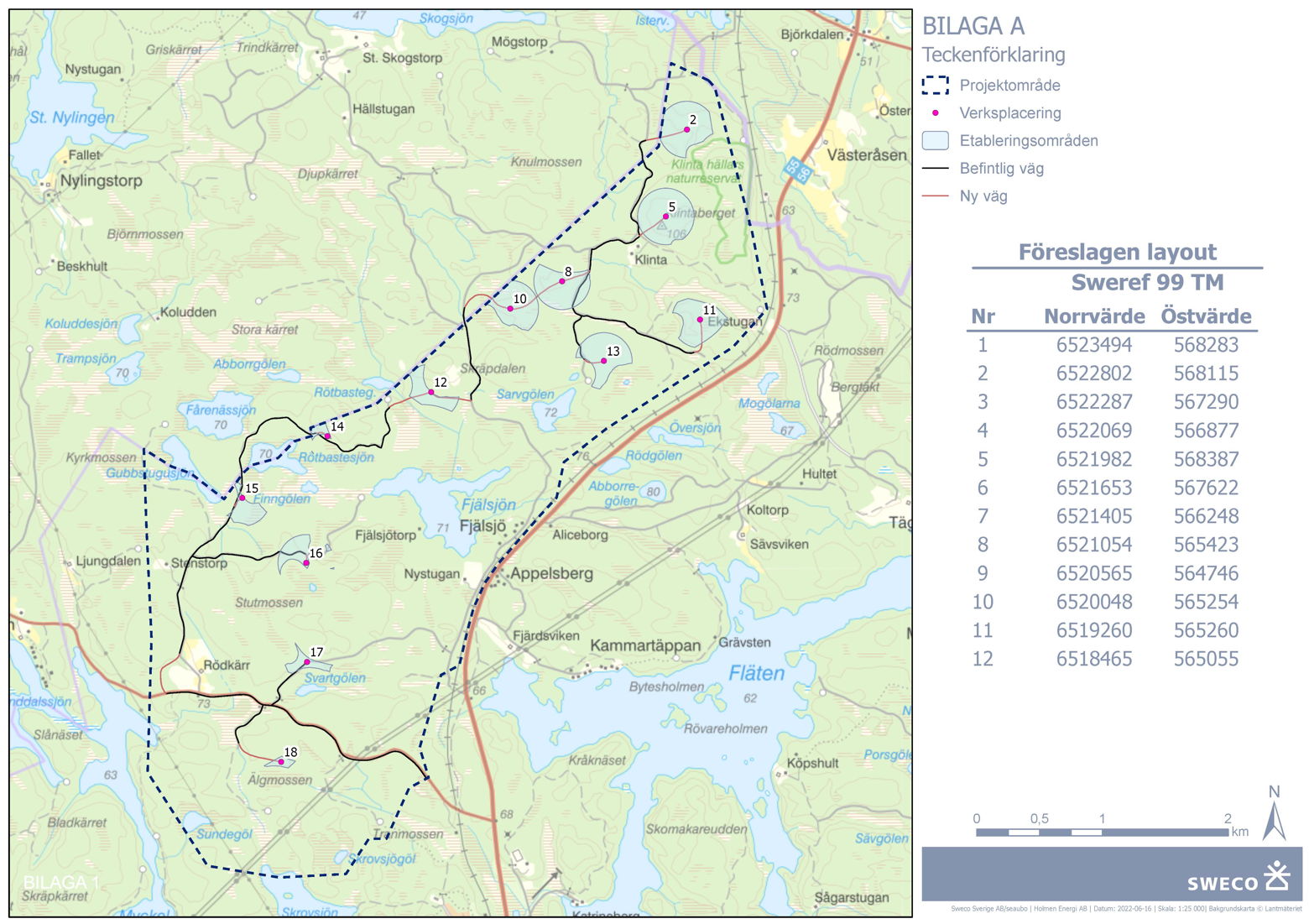The width and height of the screenshot is (1309, 924).
Task: Click the light blue Etableringsområden swatch
Action: click(x=936, y=141)
